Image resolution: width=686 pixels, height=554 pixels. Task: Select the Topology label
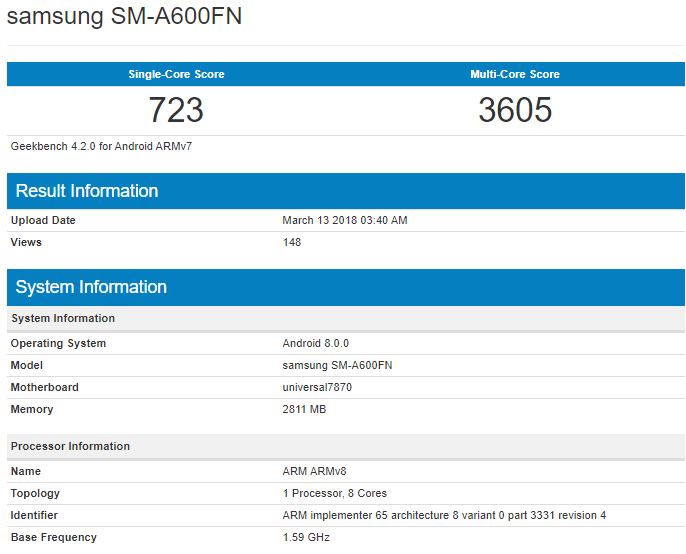35,493
